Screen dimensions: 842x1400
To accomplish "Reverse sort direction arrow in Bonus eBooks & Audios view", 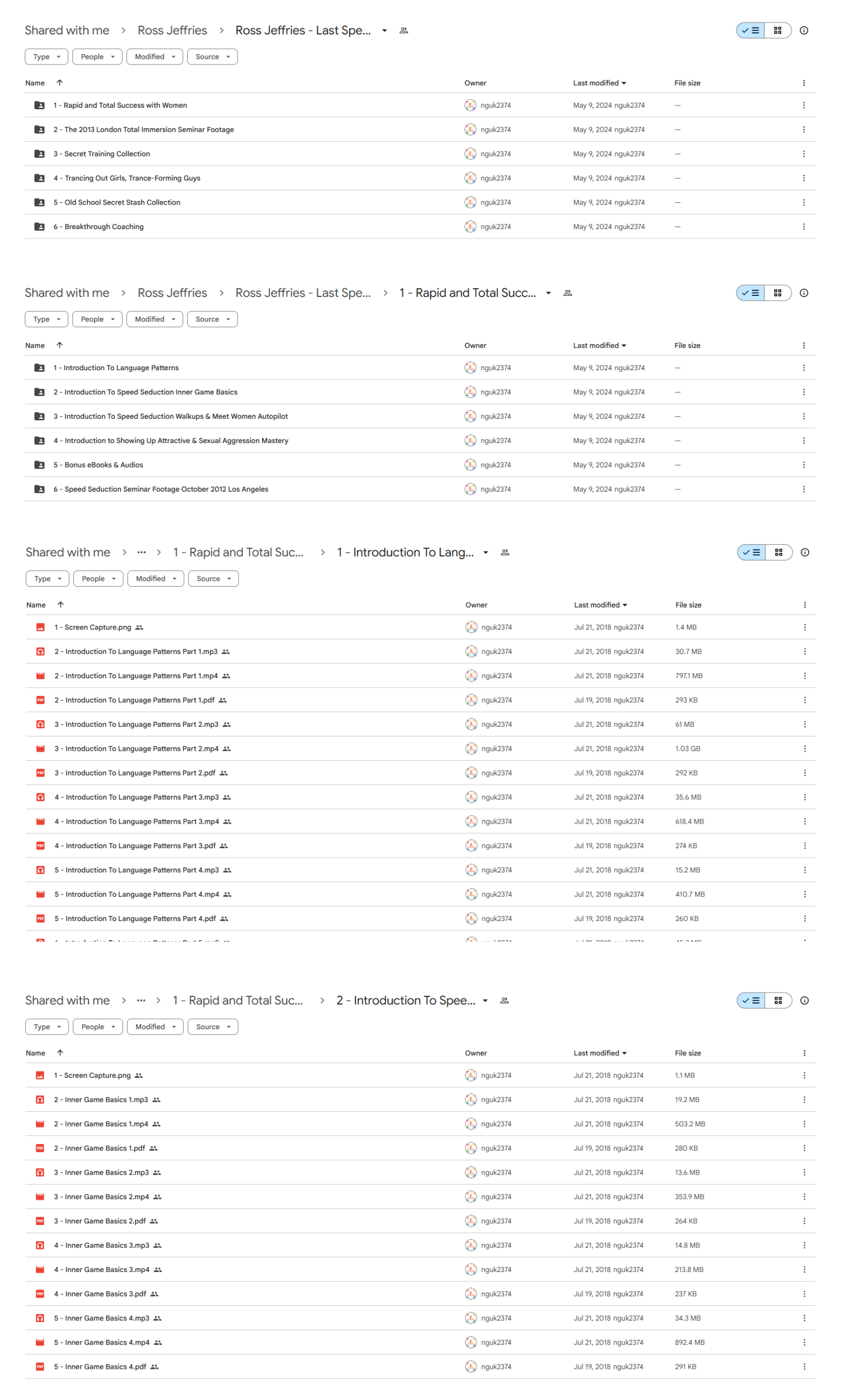I will (60, 345).
